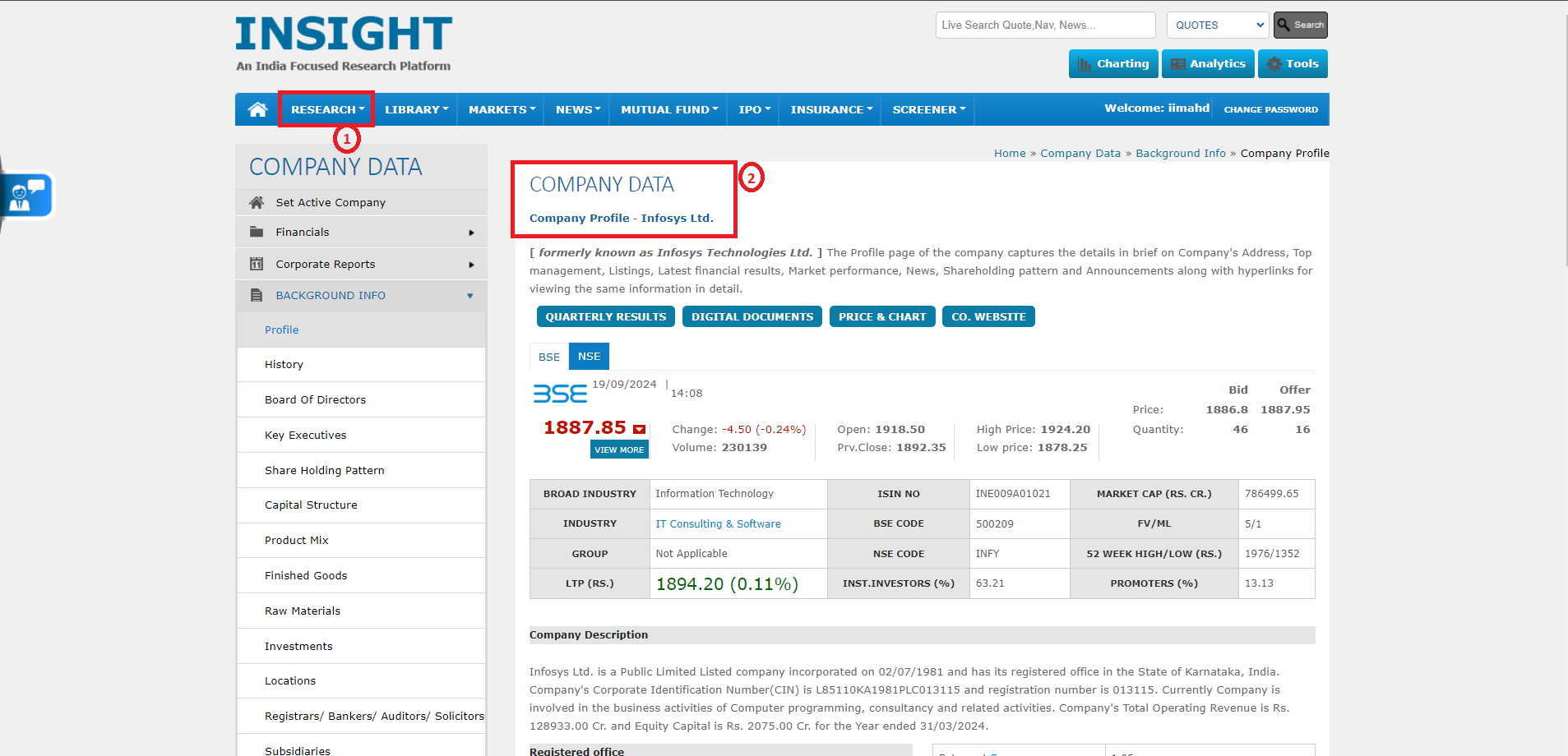Click the 52 week value 1976/1352
1568x756 pixels.
coord(1272,554)
